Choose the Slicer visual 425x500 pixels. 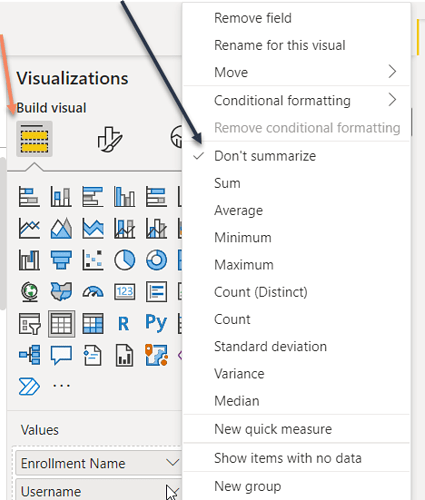point(29,323)
